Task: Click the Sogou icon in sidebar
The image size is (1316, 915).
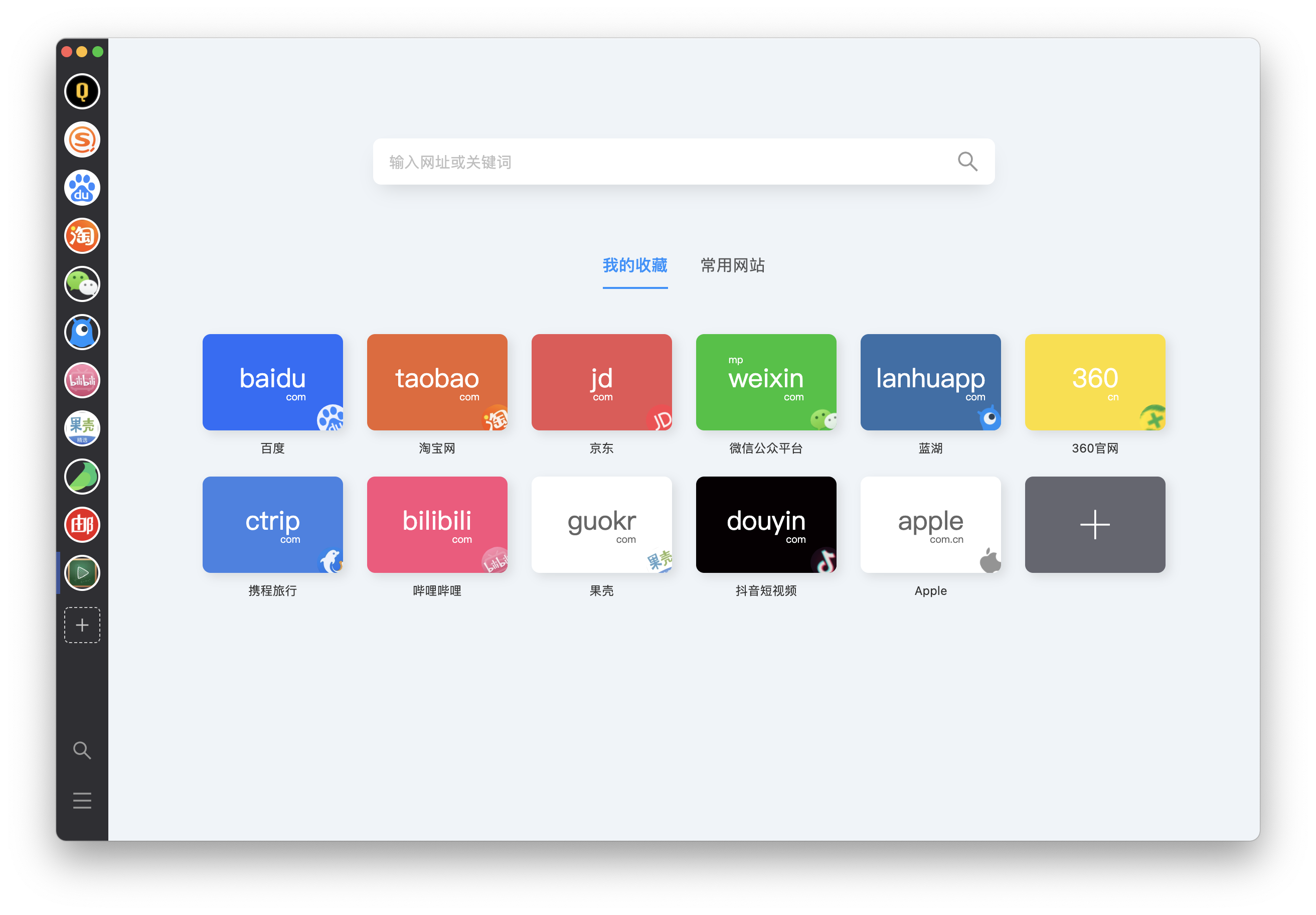Action: coord(82,139)
